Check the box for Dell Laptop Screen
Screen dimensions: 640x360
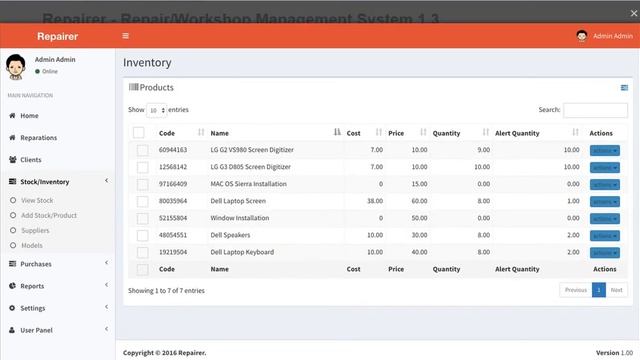[142, 201]
